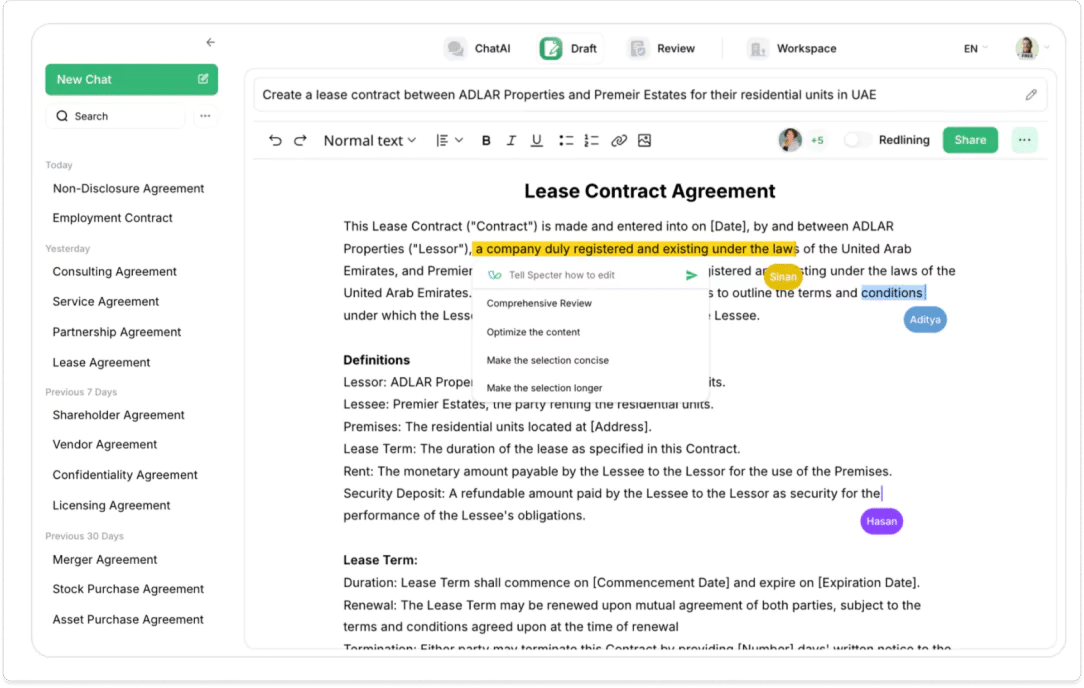This screenshot has width=1084, height=688.
Task: Click the green Share button
Action: click(970, 140)
